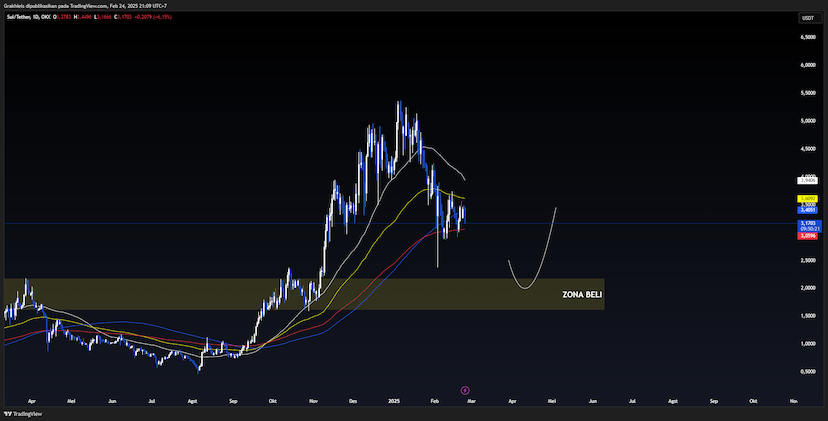
Task: Click the 0,5000 price axis label
Action: coord(808,372)
